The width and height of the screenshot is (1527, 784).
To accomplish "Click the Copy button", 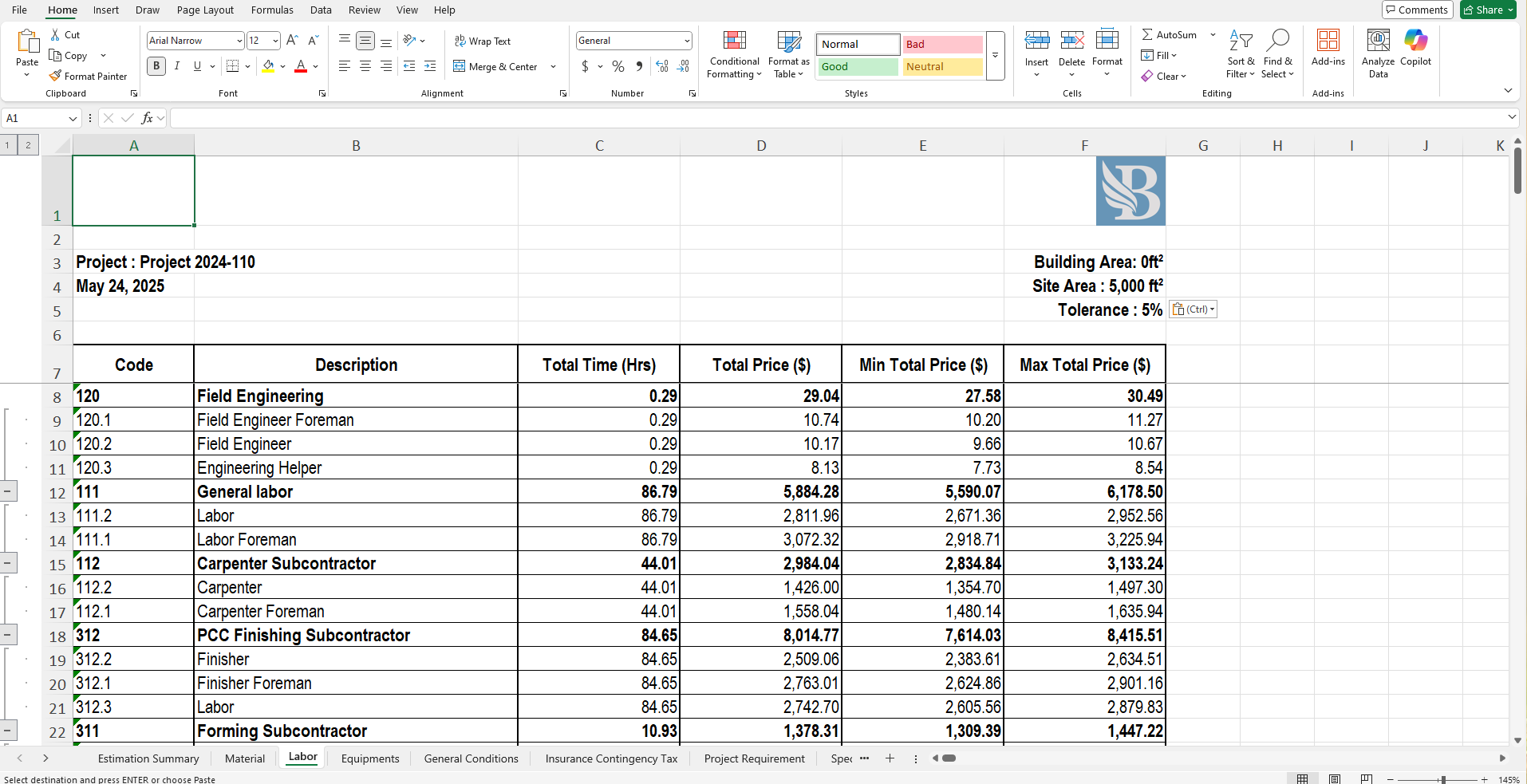I will 69,55.
